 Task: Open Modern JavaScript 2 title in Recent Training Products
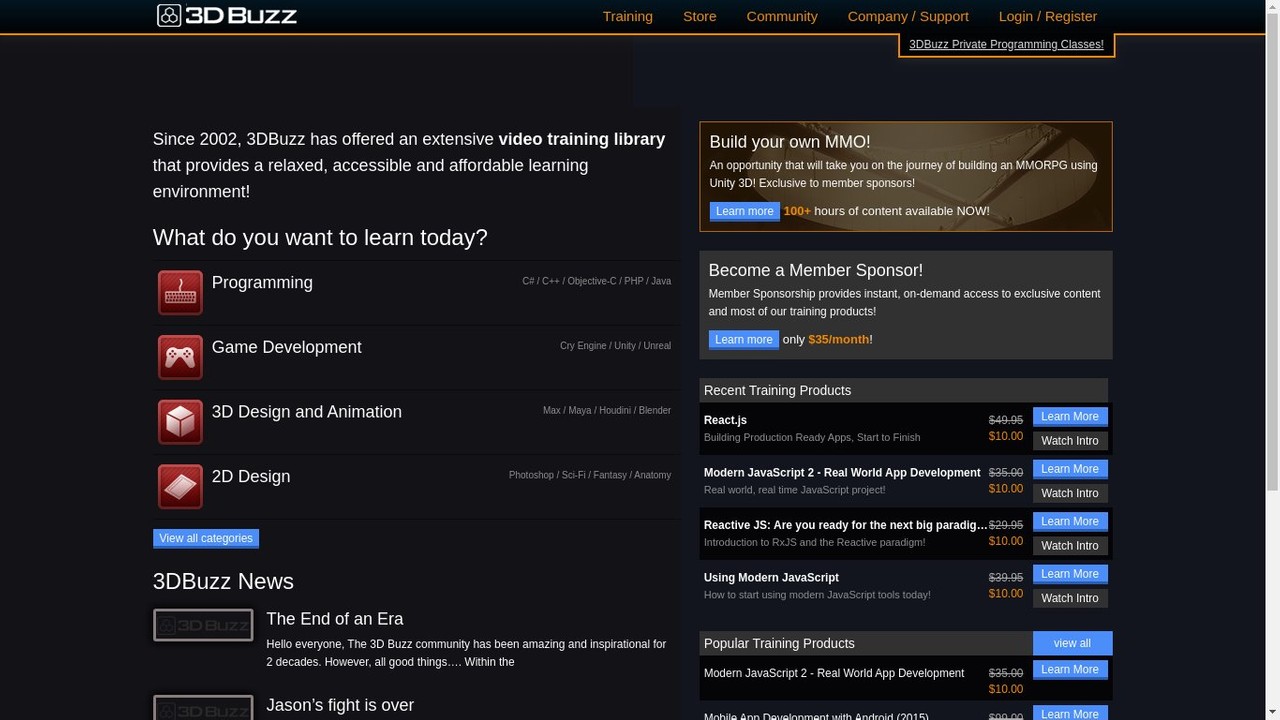pyautogui.click(x=842, y=473)
